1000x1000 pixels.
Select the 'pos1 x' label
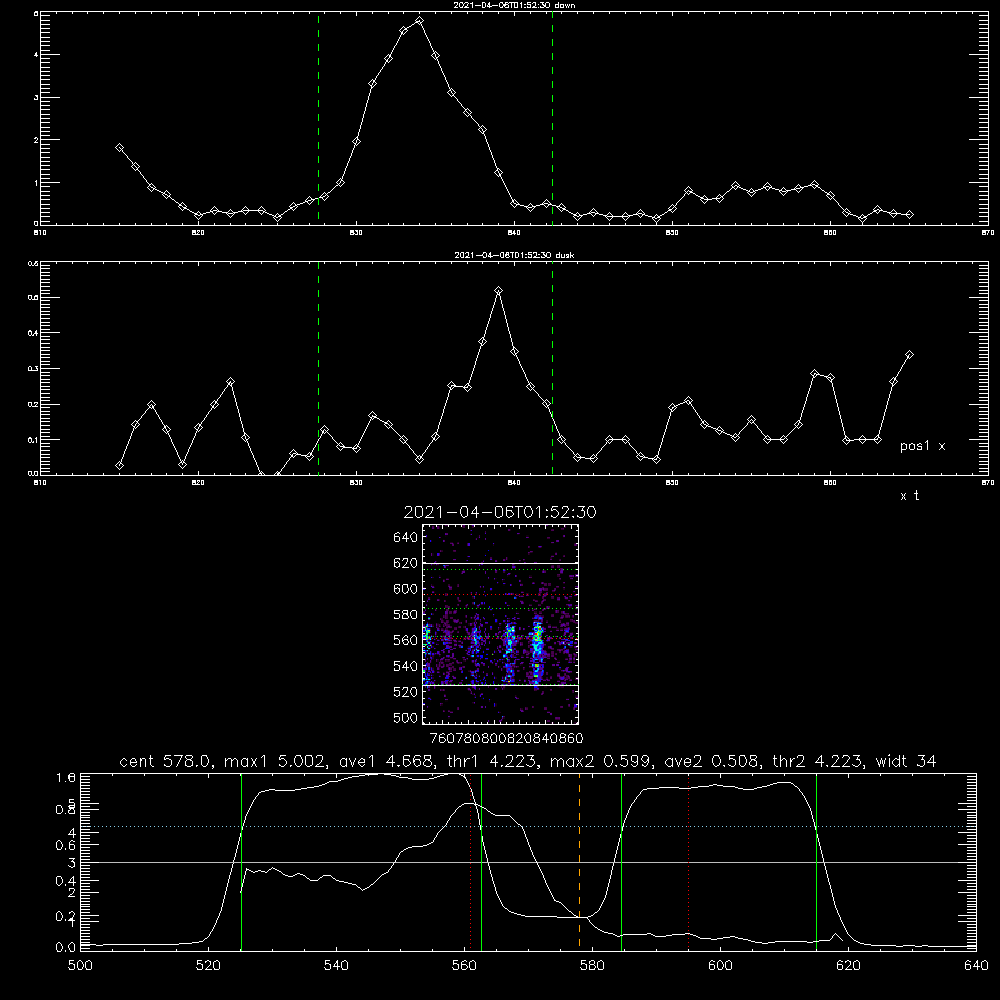coord(922,446)
